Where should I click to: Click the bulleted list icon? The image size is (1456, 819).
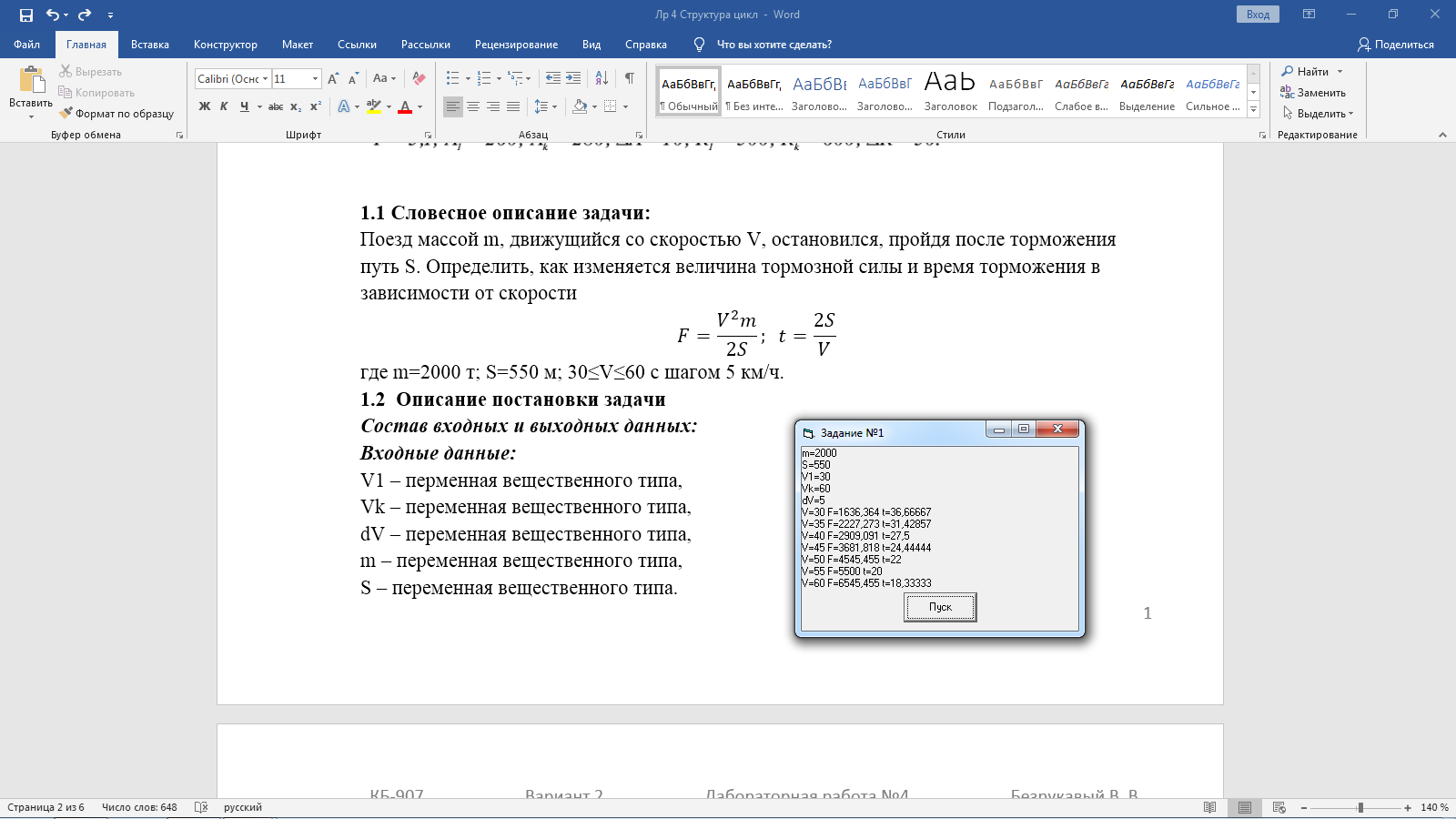pos(453,78)
